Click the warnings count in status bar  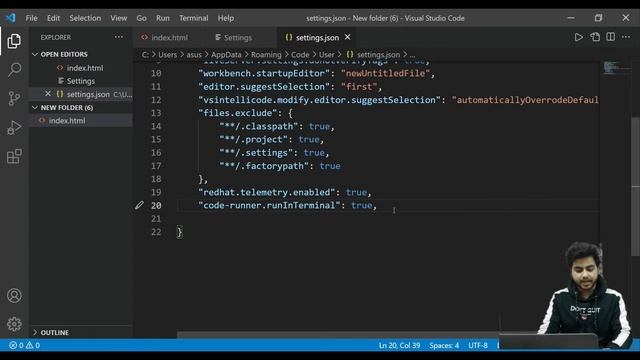point(33,345)
